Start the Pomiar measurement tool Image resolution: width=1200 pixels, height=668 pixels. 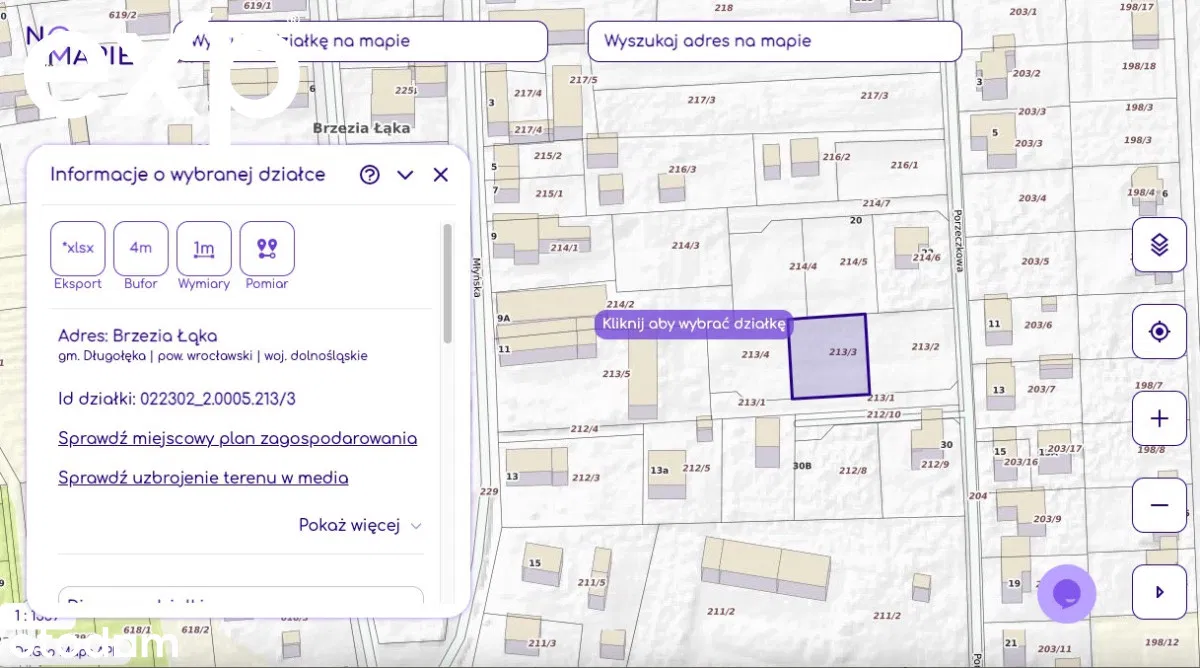[x=267, y=248]
